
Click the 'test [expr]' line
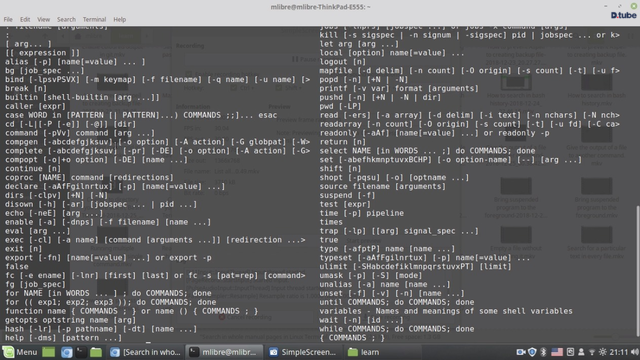click(x=345, y=204)
